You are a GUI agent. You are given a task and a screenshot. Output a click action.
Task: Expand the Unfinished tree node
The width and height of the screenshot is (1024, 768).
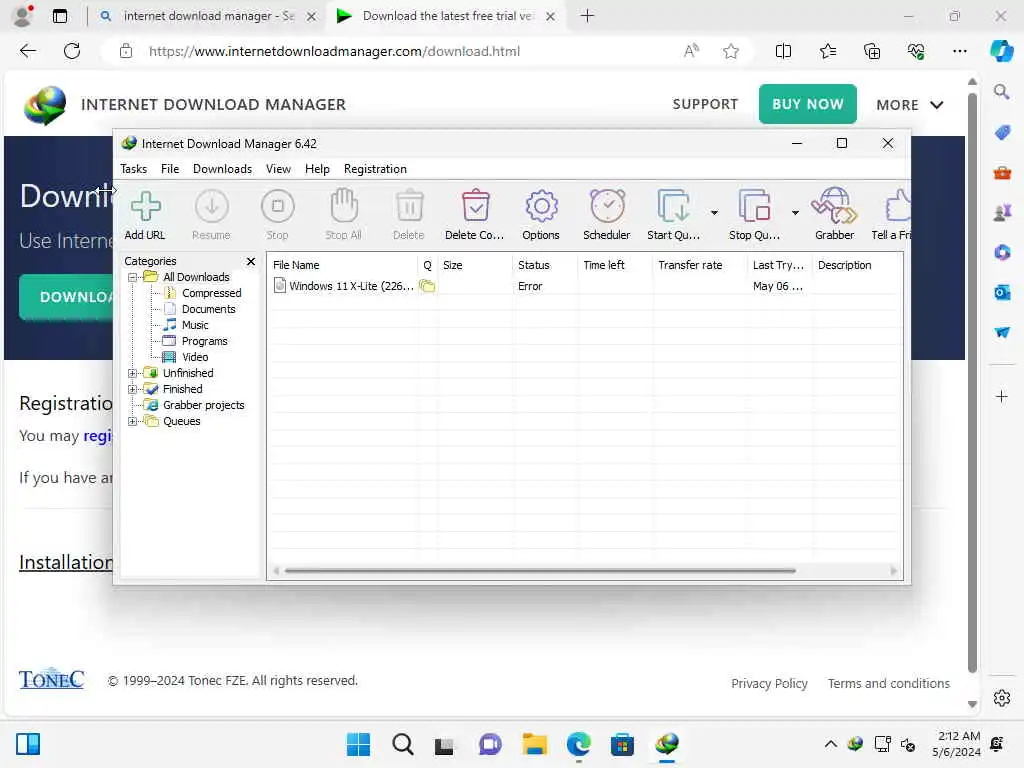tap(133, 373)
